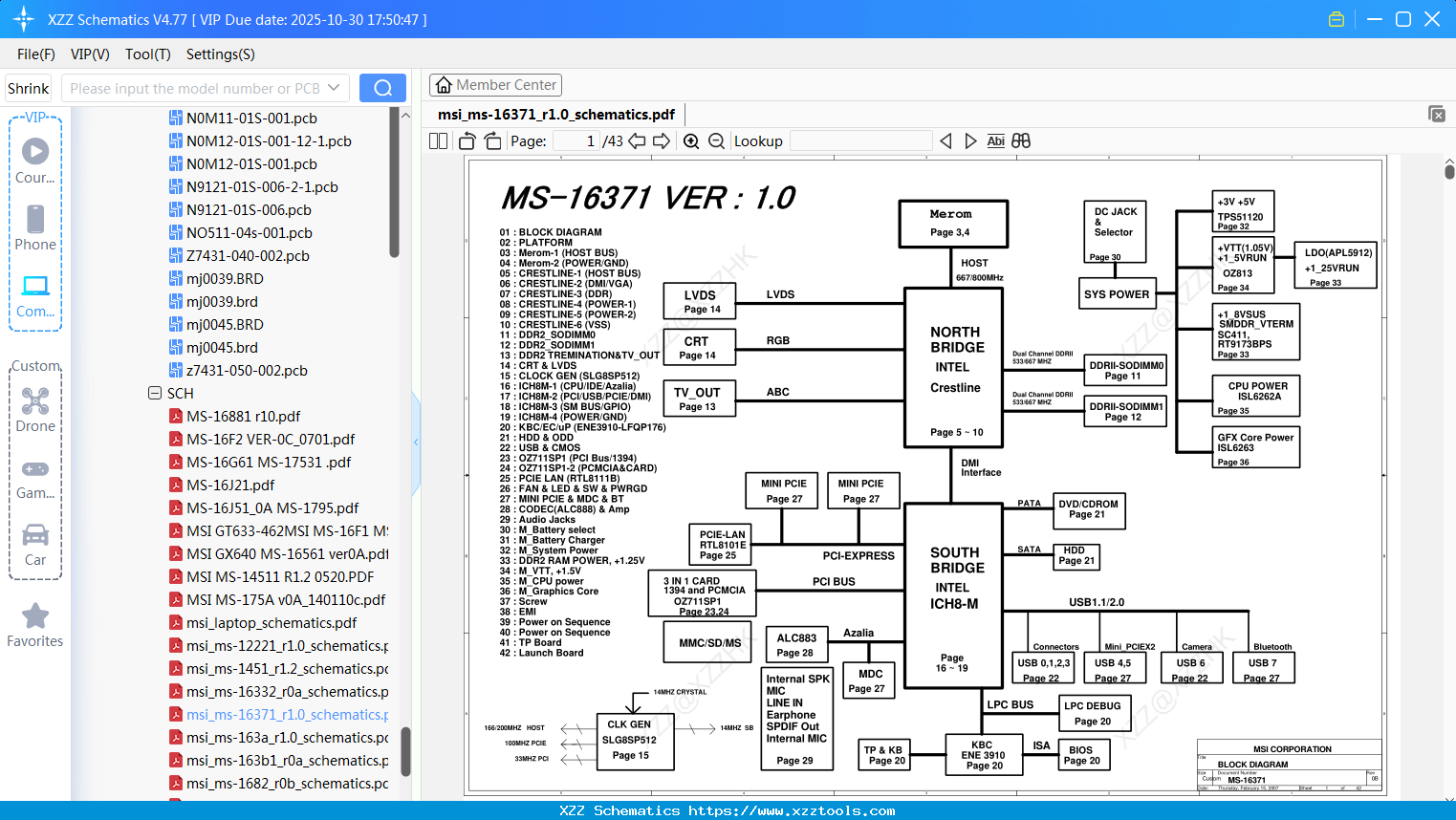The image size is (1456, 820).
Task: Go to the next page arrow
Action: pos(662,141)
